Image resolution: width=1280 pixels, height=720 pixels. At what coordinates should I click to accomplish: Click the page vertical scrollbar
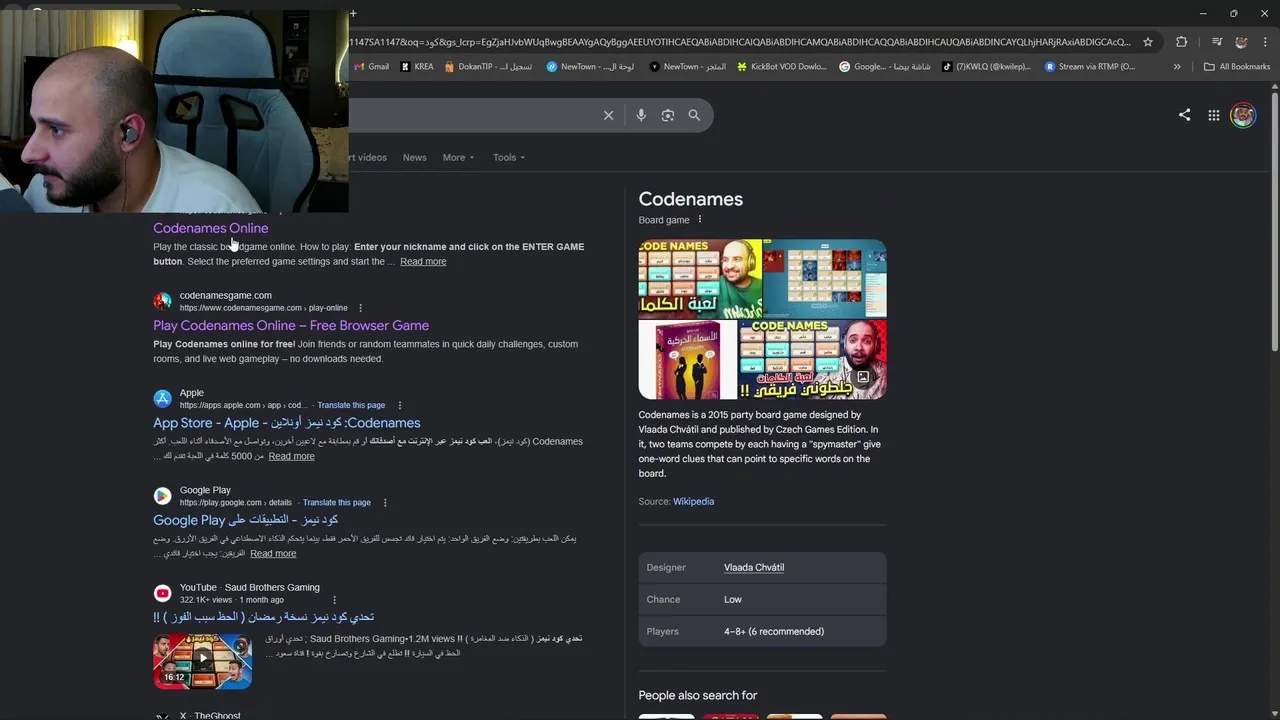coord(1274,220)
